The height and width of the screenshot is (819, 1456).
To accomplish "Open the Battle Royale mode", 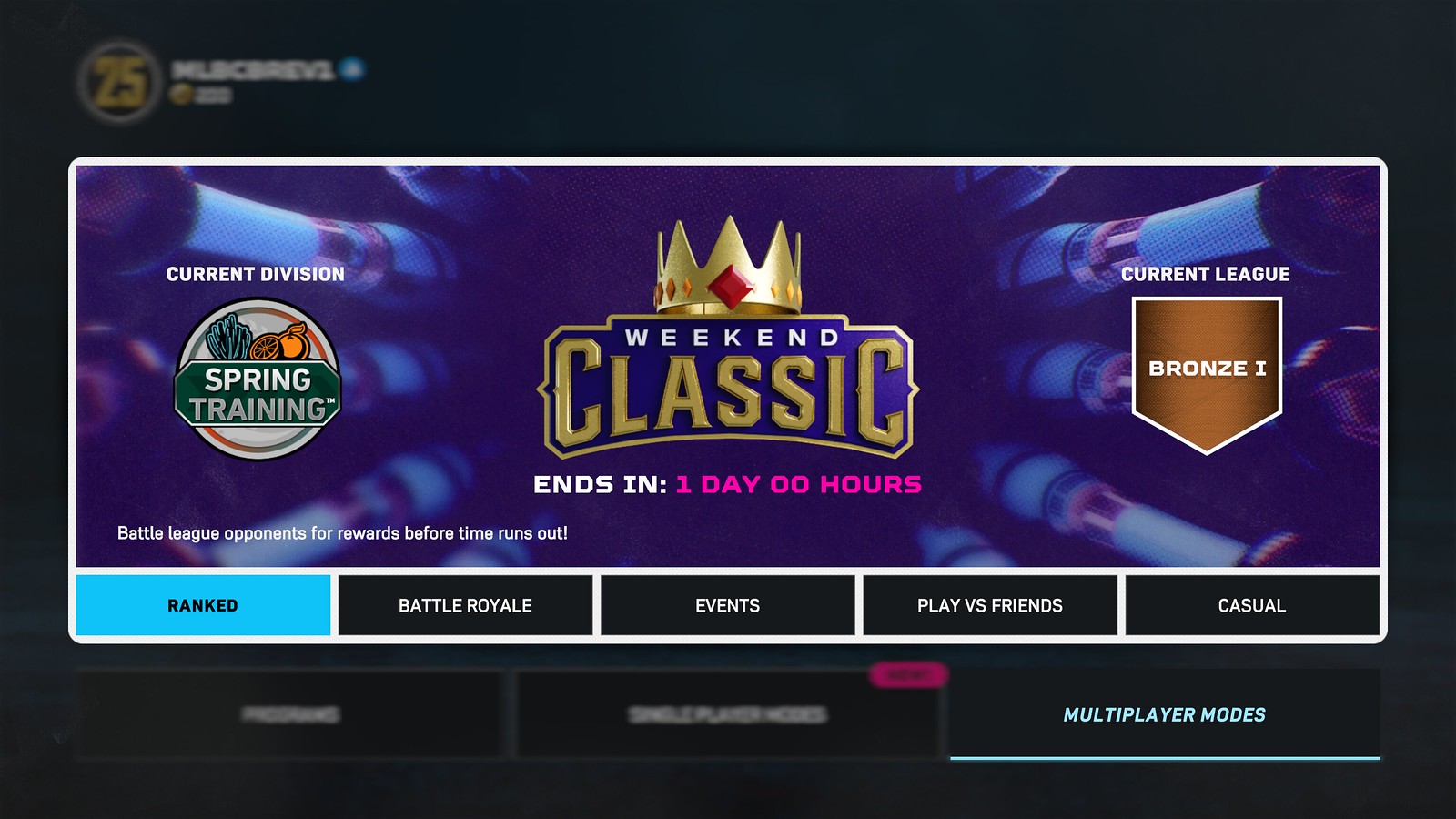I will coord(465,605).
